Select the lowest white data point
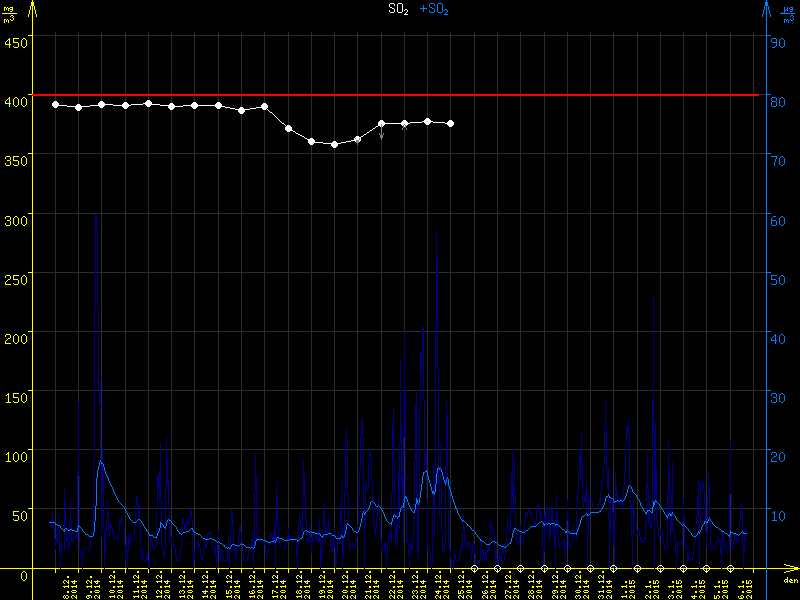The height and width of the screenshot is (600, 800). tap(334, 144)
